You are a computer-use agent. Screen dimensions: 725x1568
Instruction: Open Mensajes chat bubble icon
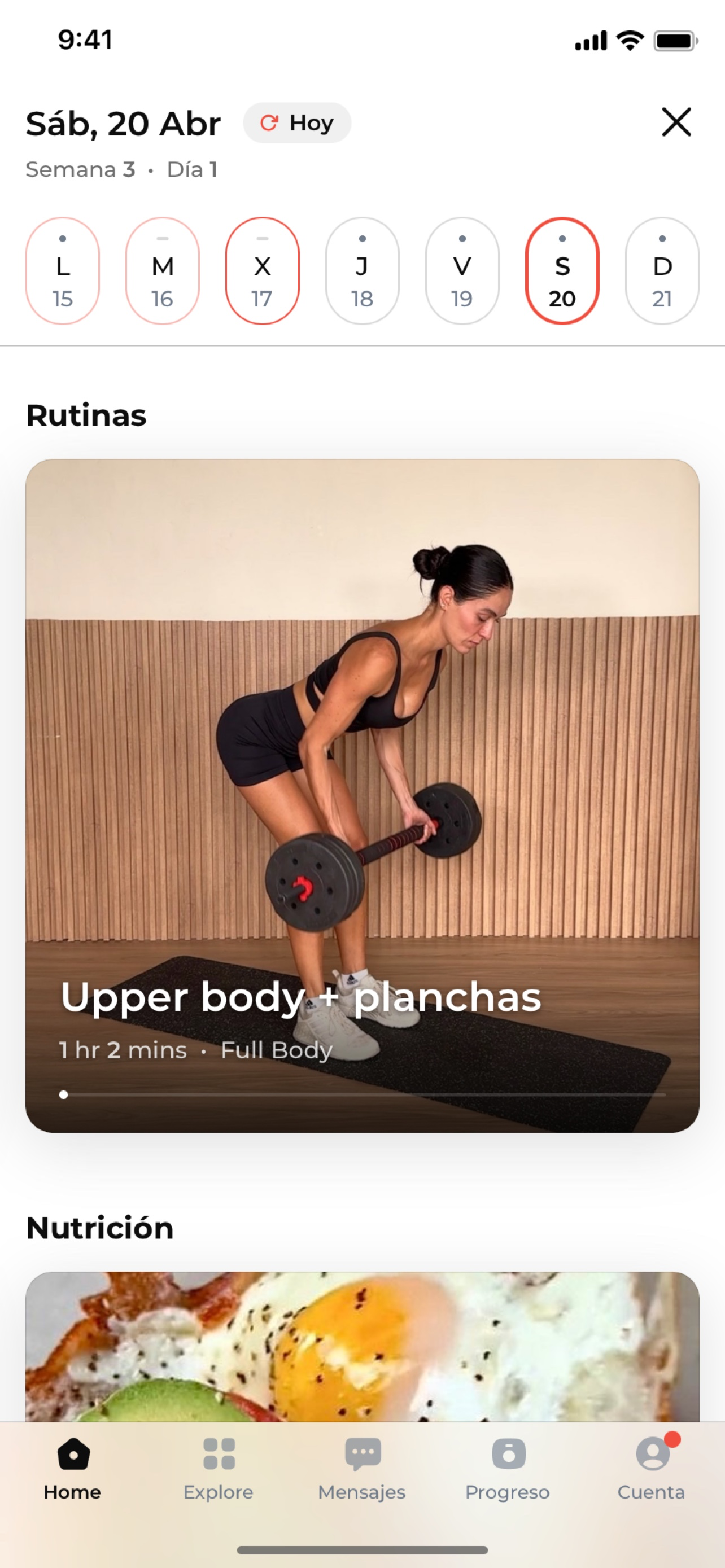click(x=363, y=1454)
